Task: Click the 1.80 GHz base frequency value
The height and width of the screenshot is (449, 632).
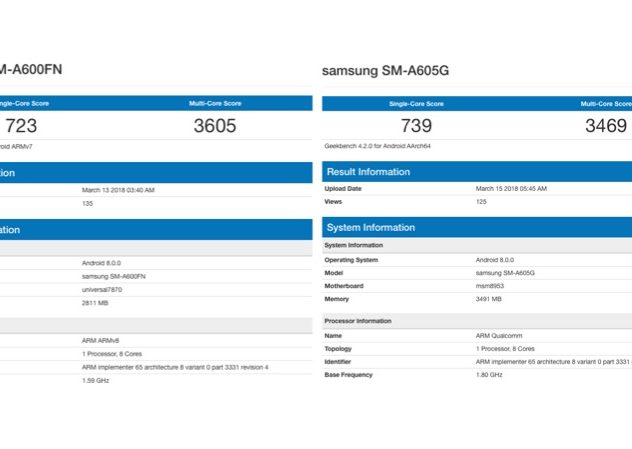Action: coord(488,375)
